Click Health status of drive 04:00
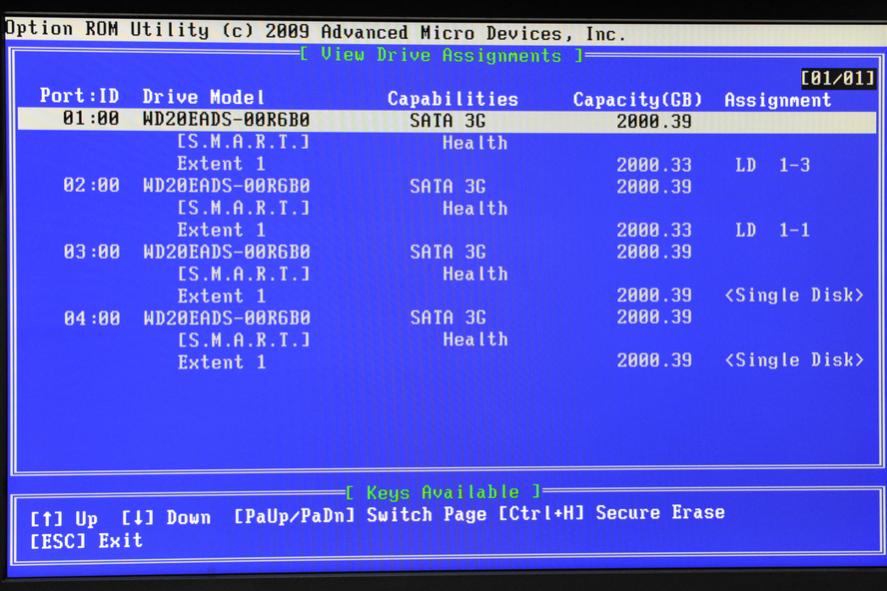 click(475, 339)
